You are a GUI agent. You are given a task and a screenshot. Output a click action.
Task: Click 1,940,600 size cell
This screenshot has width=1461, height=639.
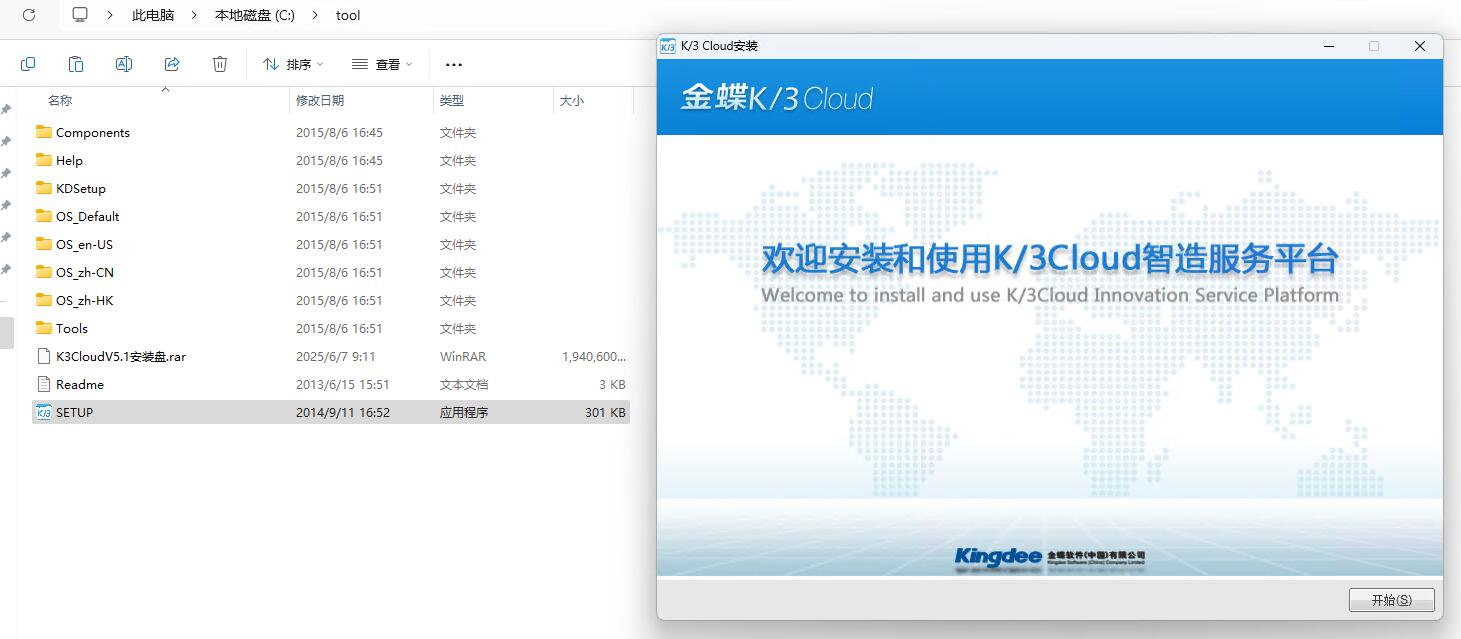tap(594, 356)
